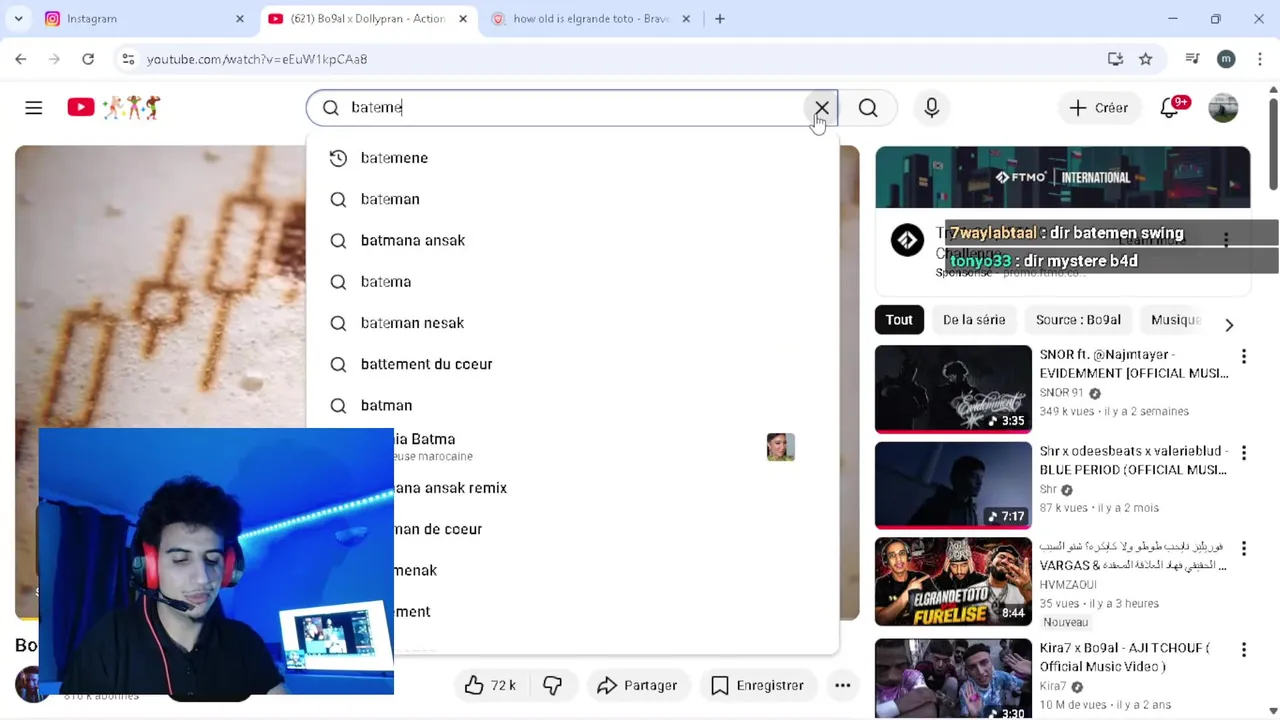Select the 'Source : Bo9al' filter chip

1078,320
